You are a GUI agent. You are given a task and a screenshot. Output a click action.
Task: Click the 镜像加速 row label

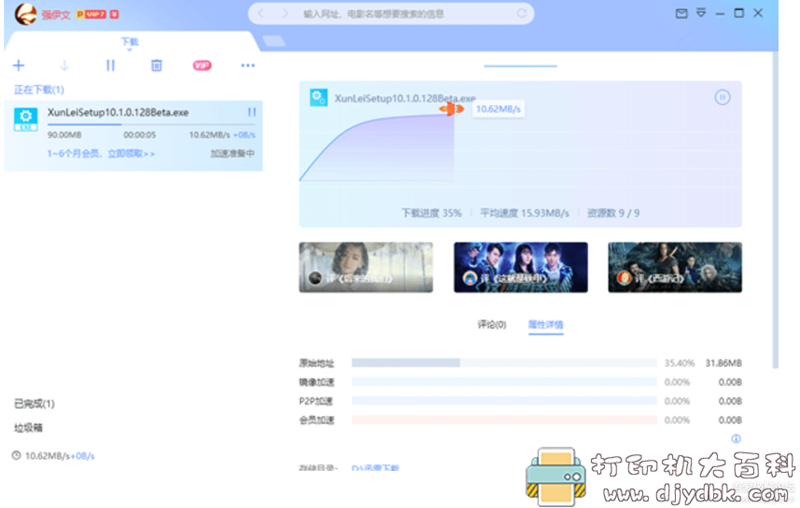(x=316, y=382)
